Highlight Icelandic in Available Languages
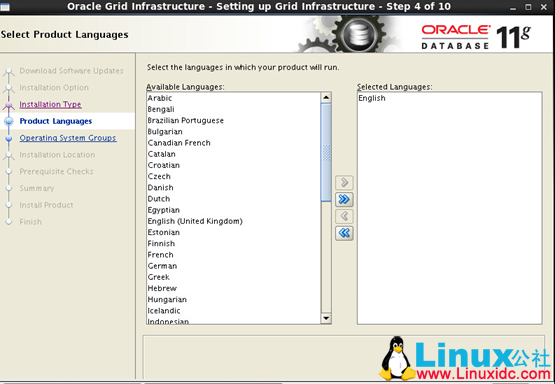The height and width of the screenshot is (384, 555). coord(234,311)
